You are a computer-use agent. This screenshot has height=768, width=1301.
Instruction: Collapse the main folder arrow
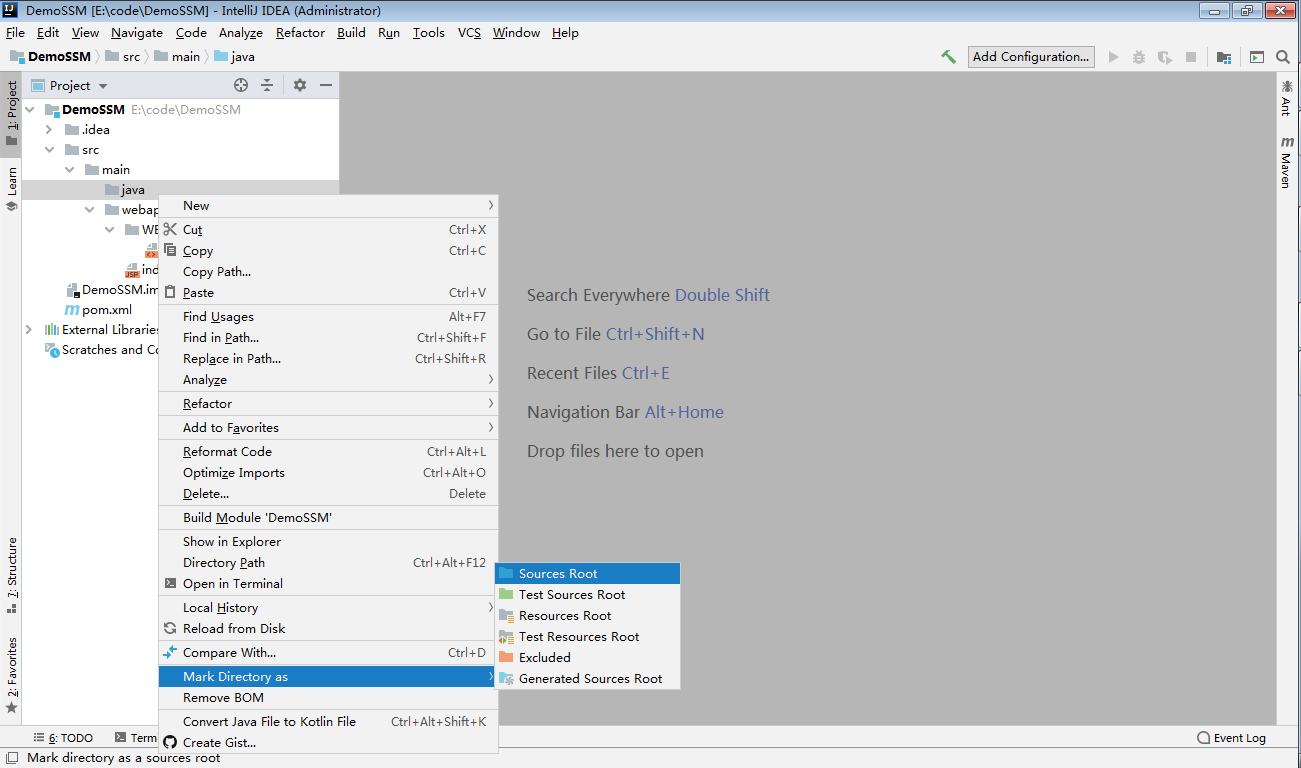70,170
